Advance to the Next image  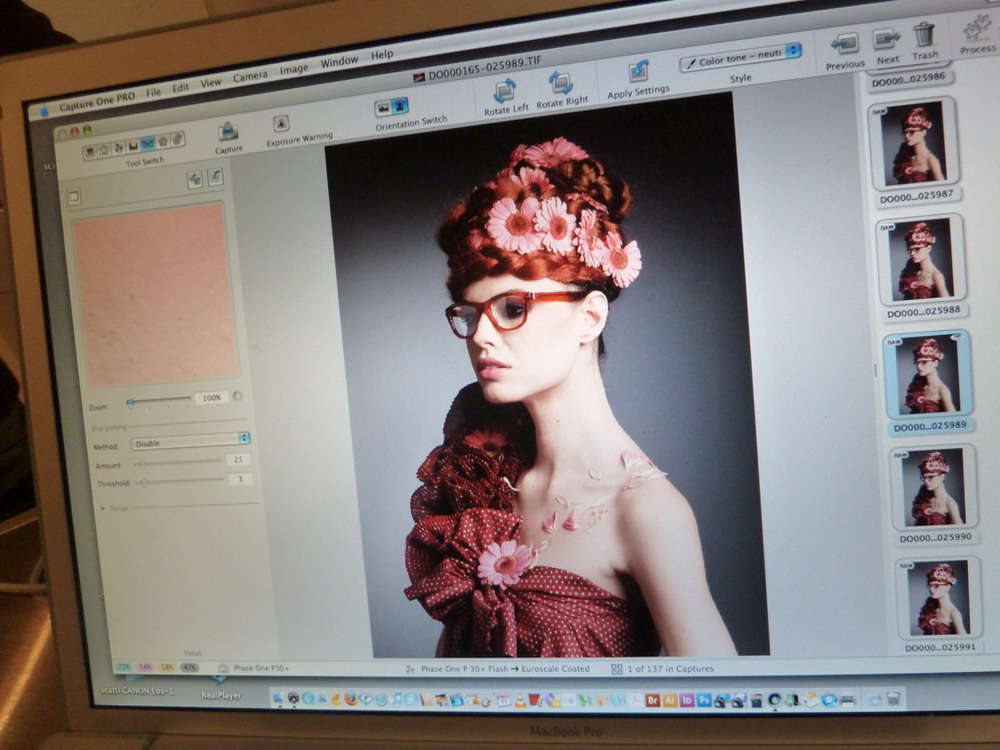(886, 40)
